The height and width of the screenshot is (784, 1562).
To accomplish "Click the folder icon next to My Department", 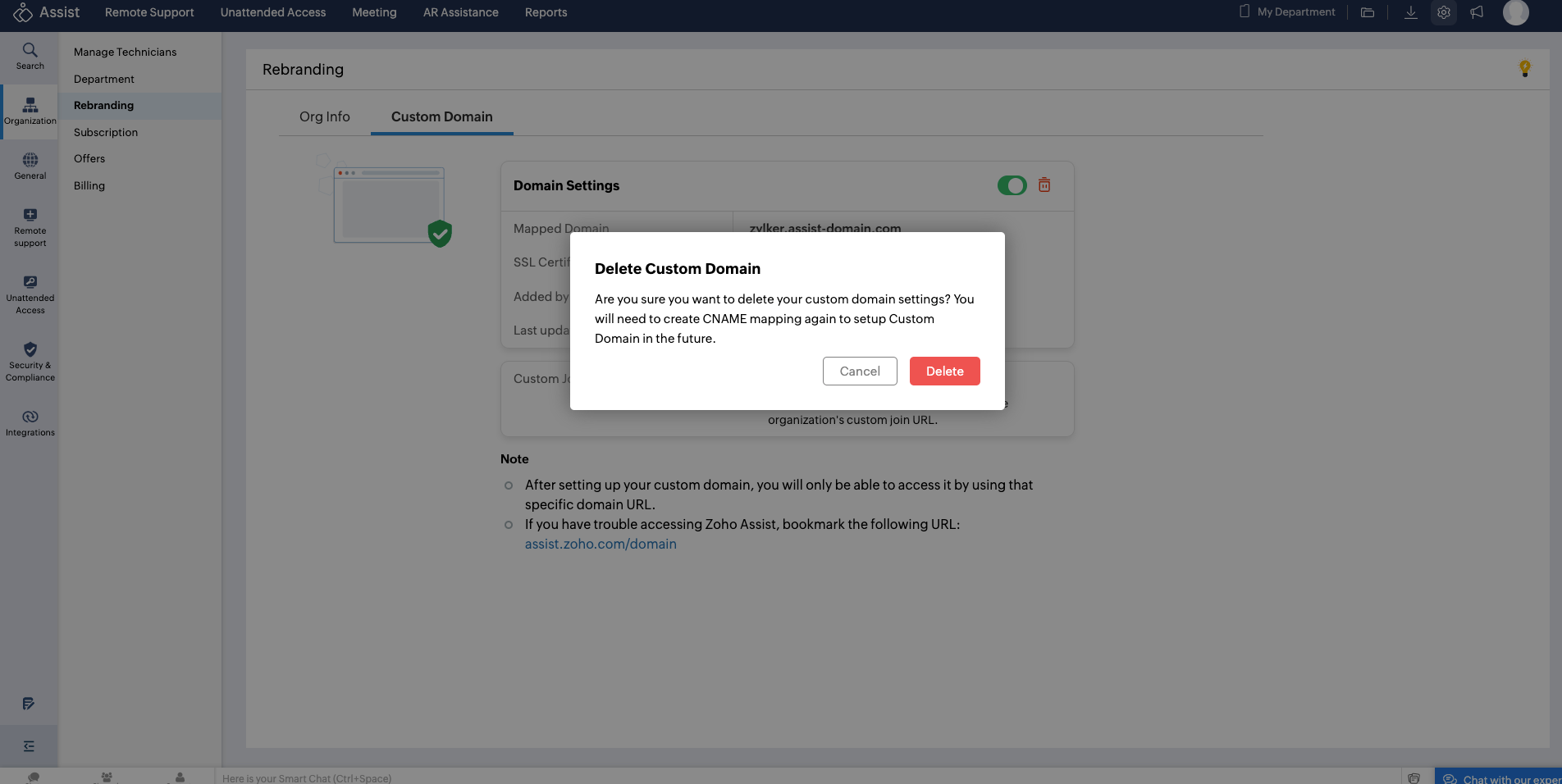I will [1367, 12].
